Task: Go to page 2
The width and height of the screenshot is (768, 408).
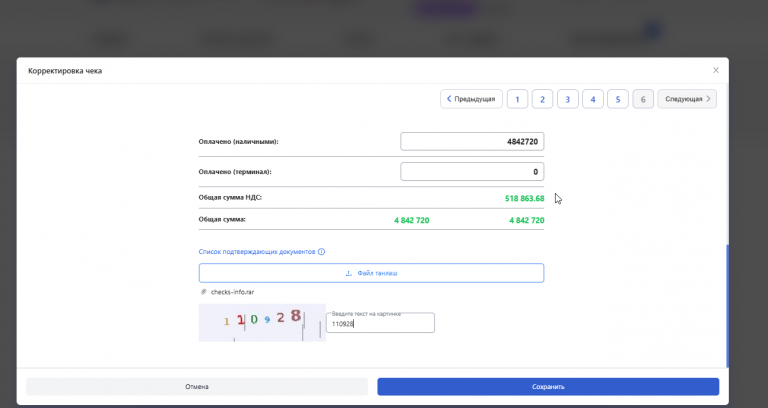Action: 542,99
